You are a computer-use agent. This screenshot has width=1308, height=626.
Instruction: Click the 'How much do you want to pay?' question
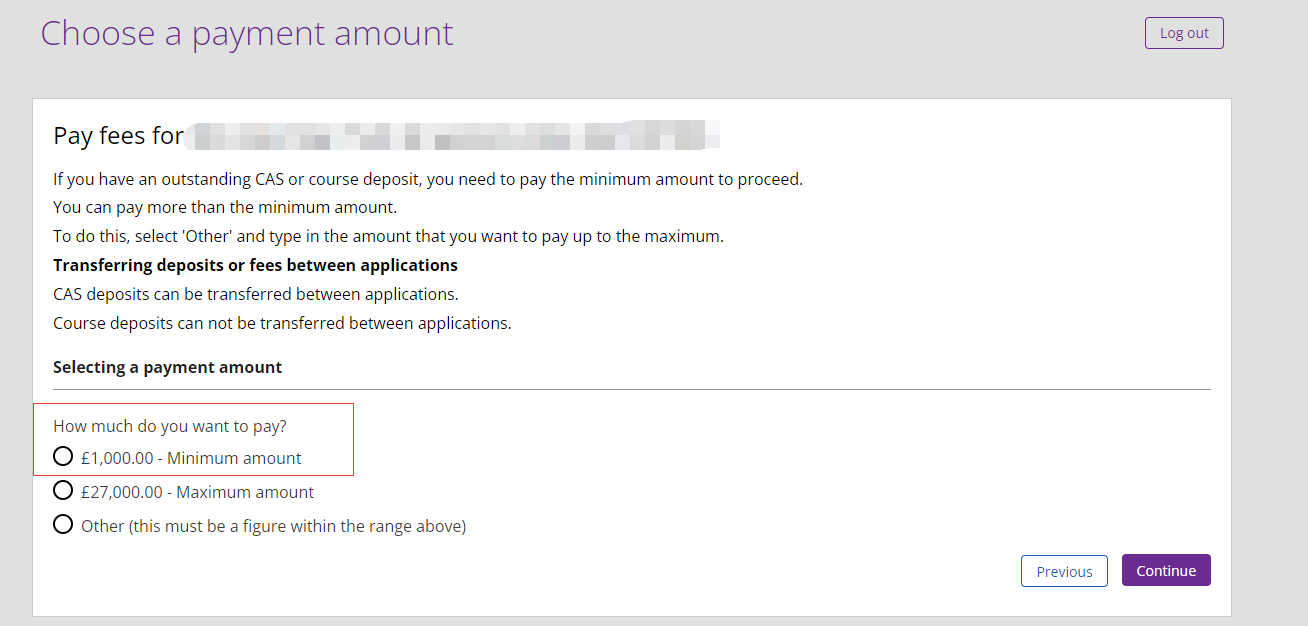coord(170,426)
